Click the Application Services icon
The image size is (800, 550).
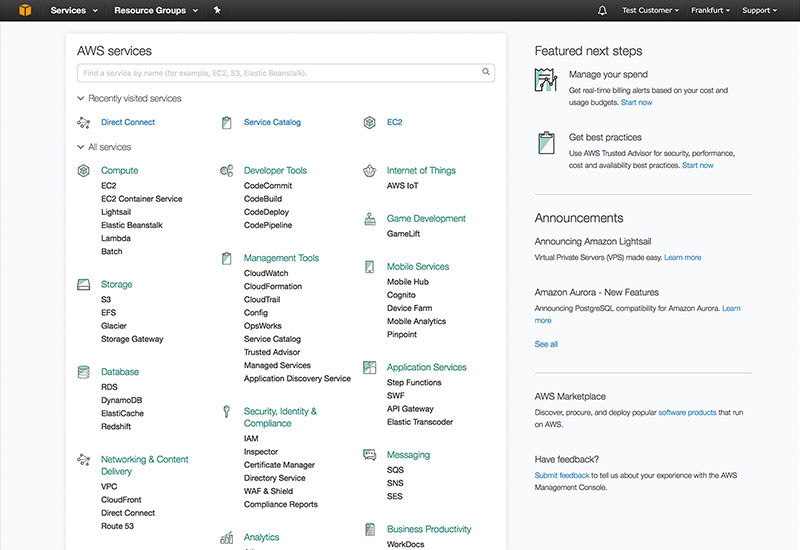coord(369,367)
